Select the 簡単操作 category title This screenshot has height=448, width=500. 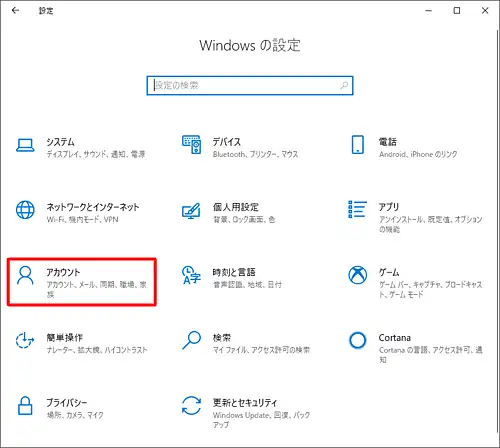(x=64, y=338)
